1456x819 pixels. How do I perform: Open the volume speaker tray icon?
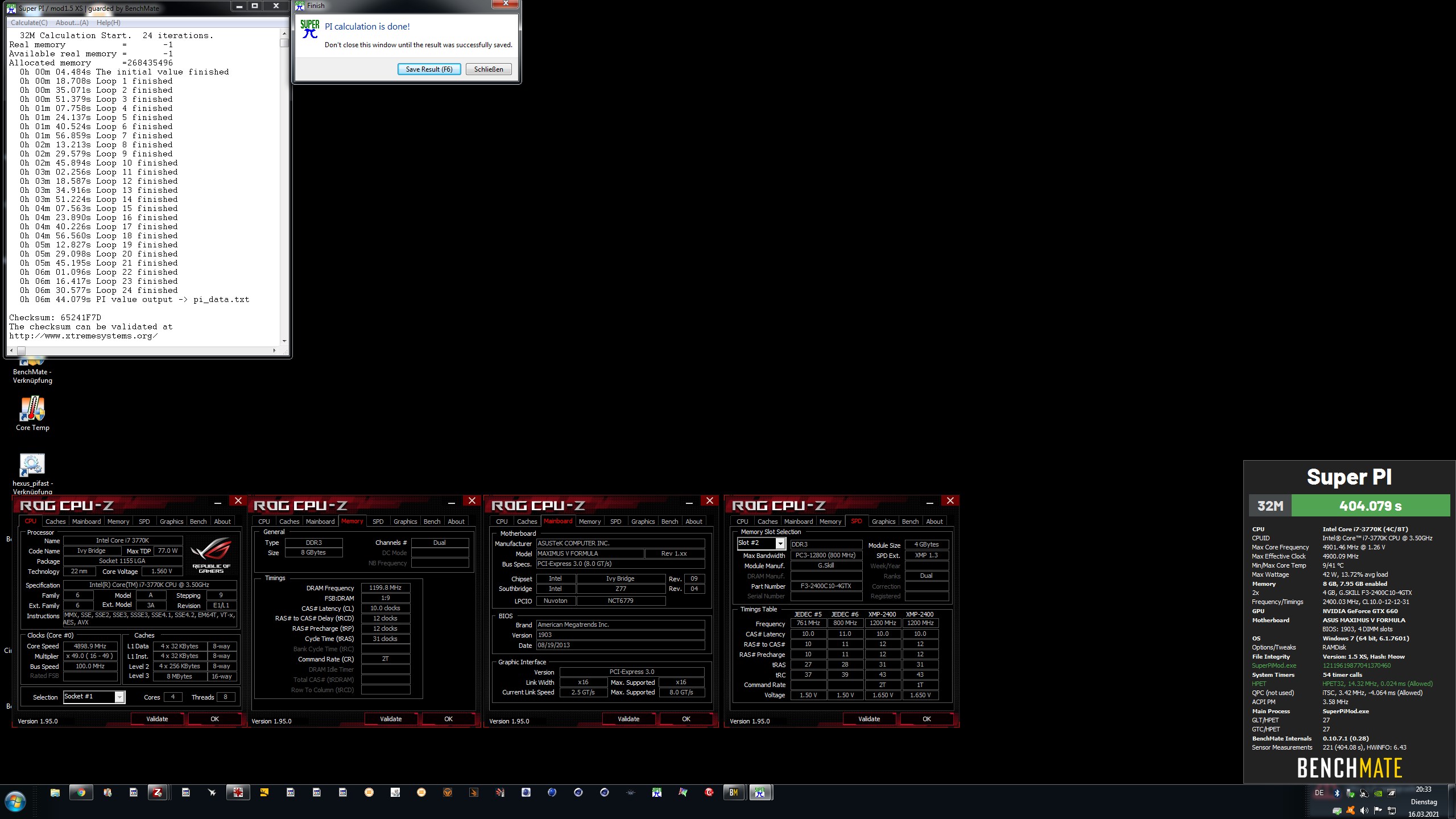point(1364,810)
